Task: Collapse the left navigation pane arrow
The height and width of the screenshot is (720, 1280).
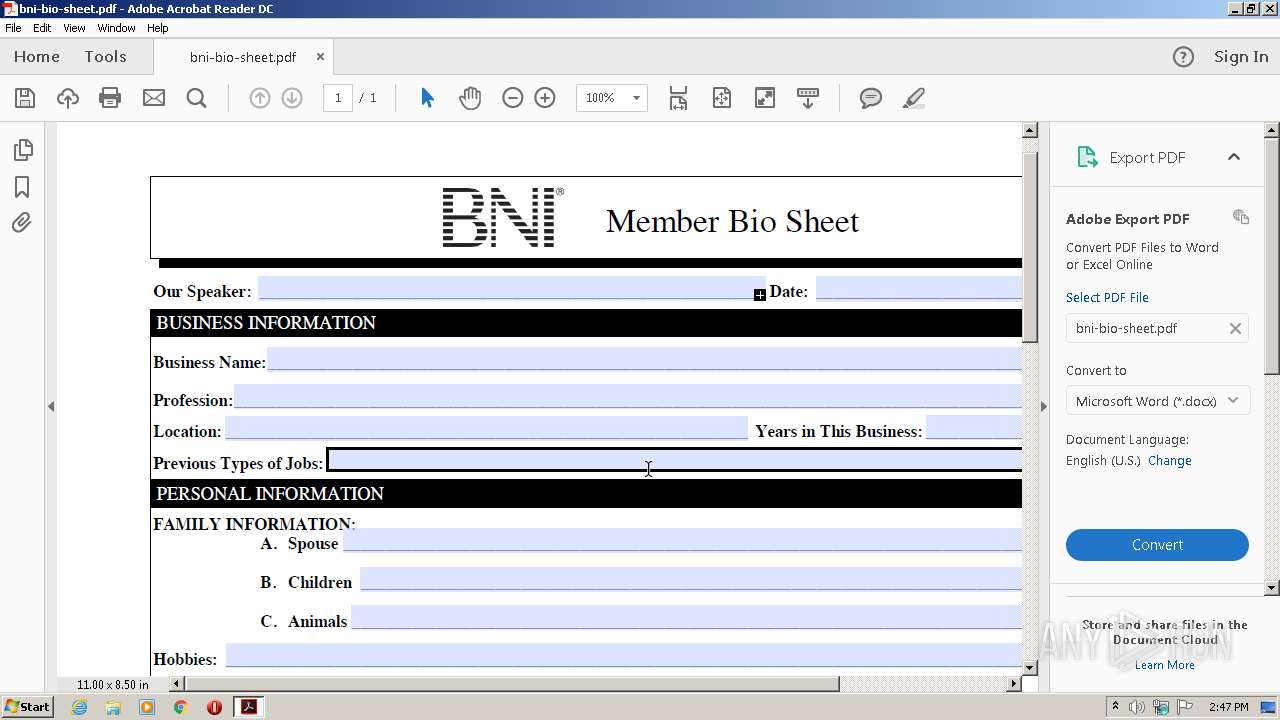Action: click(x=51, y=406)
